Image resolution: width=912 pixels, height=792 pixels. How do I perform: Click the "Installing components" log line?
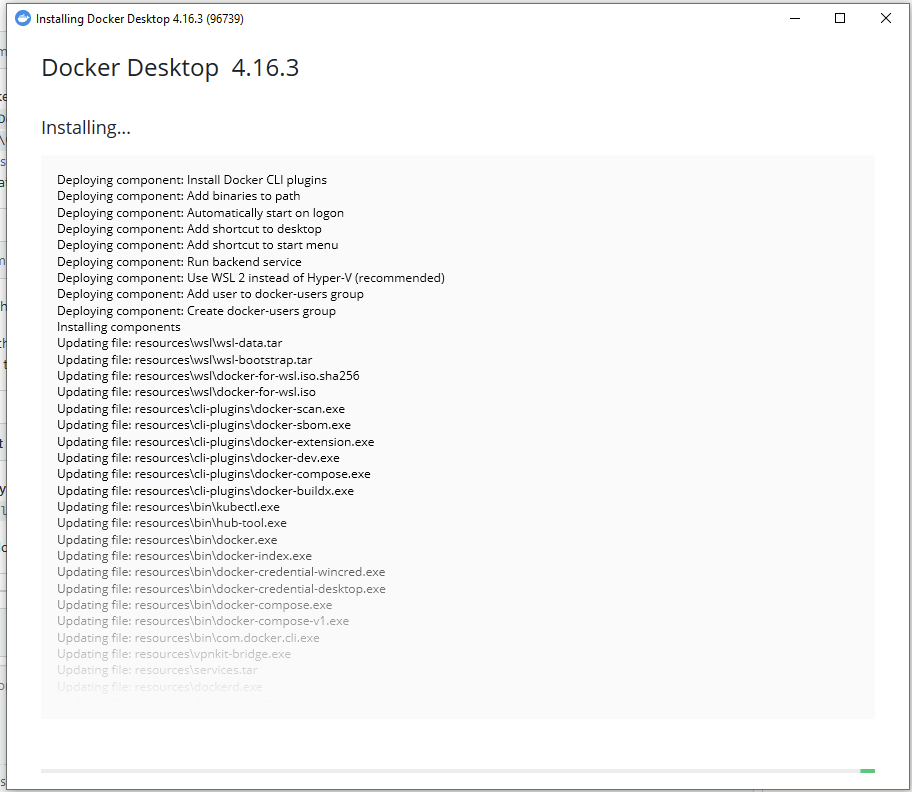(117, 326)
